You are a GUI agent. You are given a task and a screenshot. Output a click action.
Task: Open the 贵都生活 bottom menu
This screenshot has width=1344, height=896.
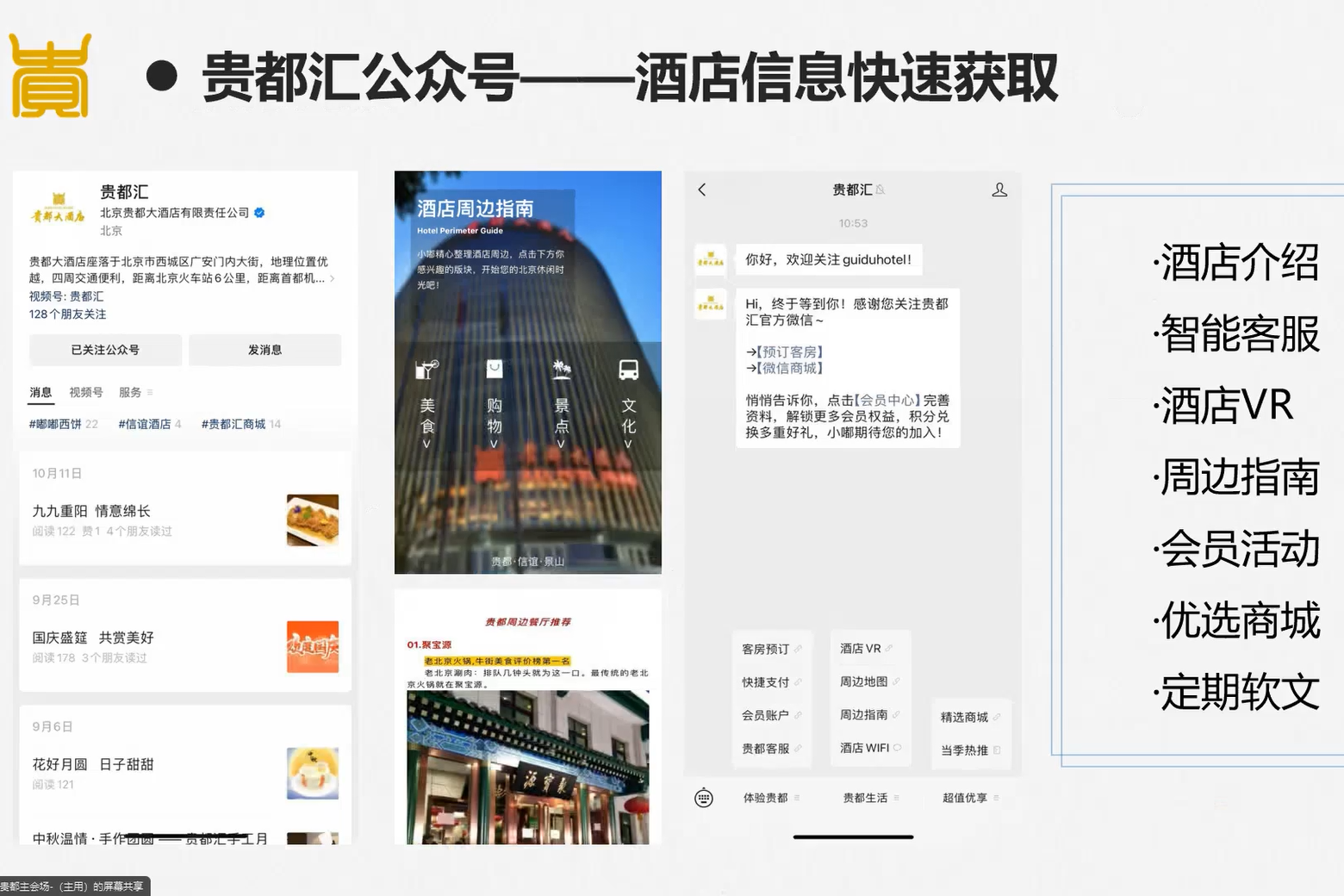point(871,798)
